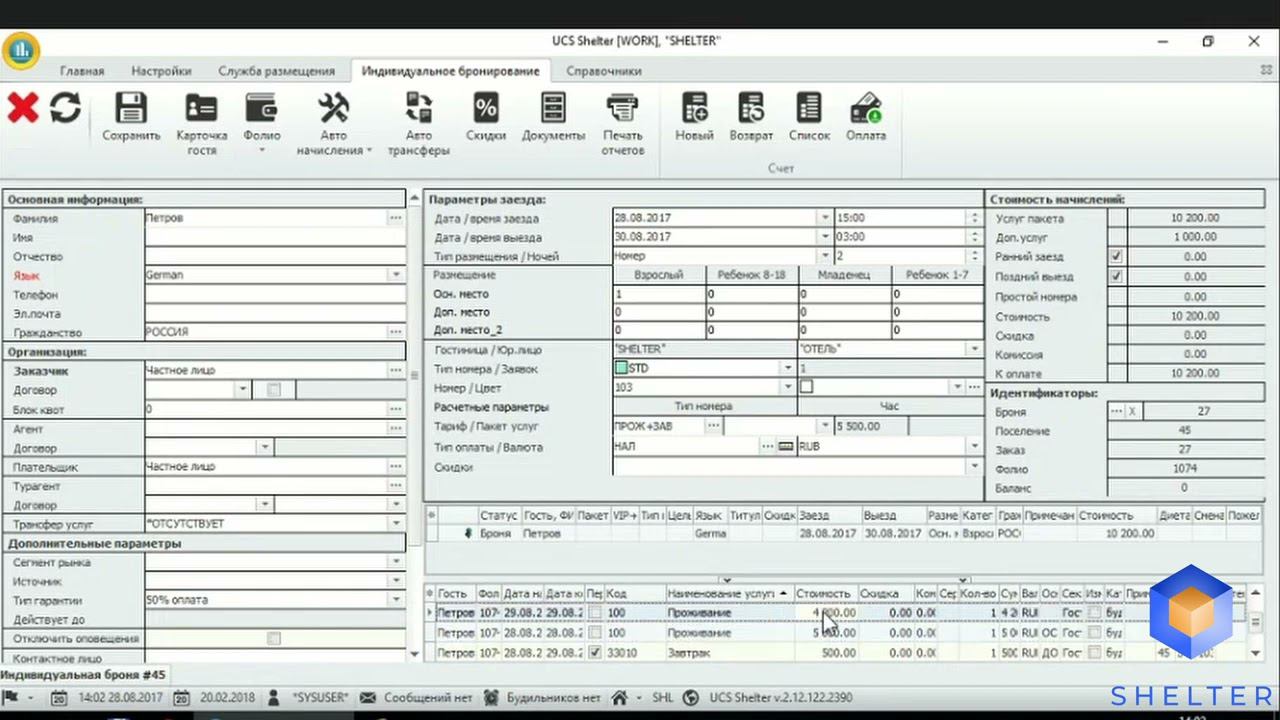1280x720 pixels.
Task: Open the Тип гарантии dropdown
Action: [396, 600]
